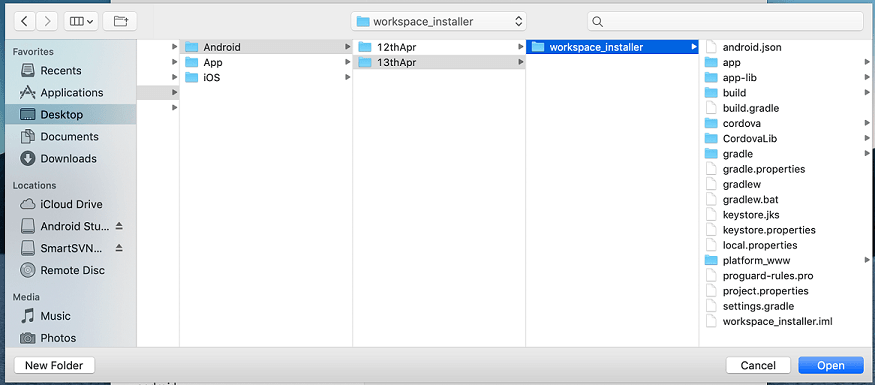Go back with the left chevron button
This screenshot has width=875, height=385.
[24, 21]
